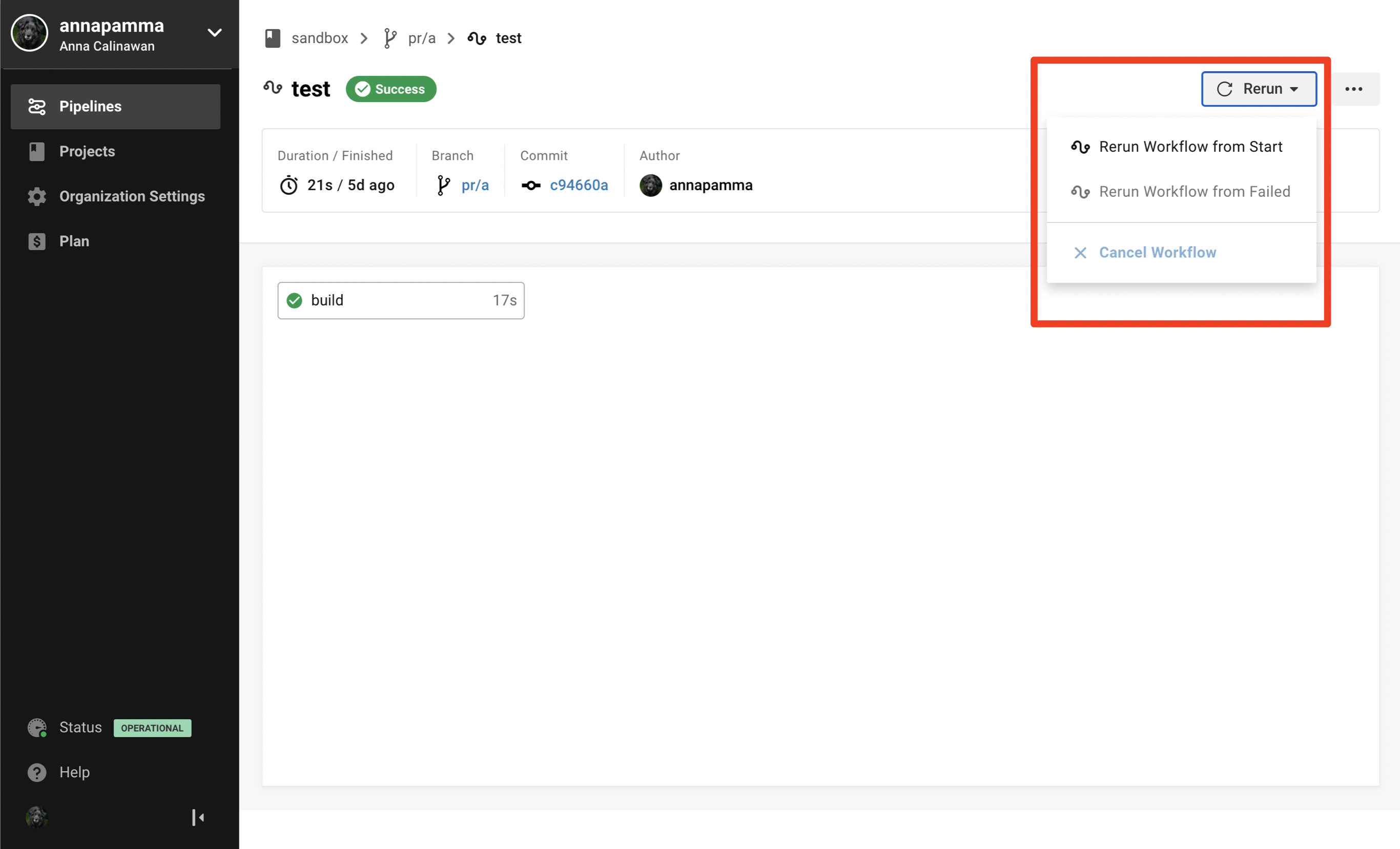Collapse the sidebar with arrow icon
Image resolution: width=1400 pixels, height=849 pixels.
click(x=198, y=817)
